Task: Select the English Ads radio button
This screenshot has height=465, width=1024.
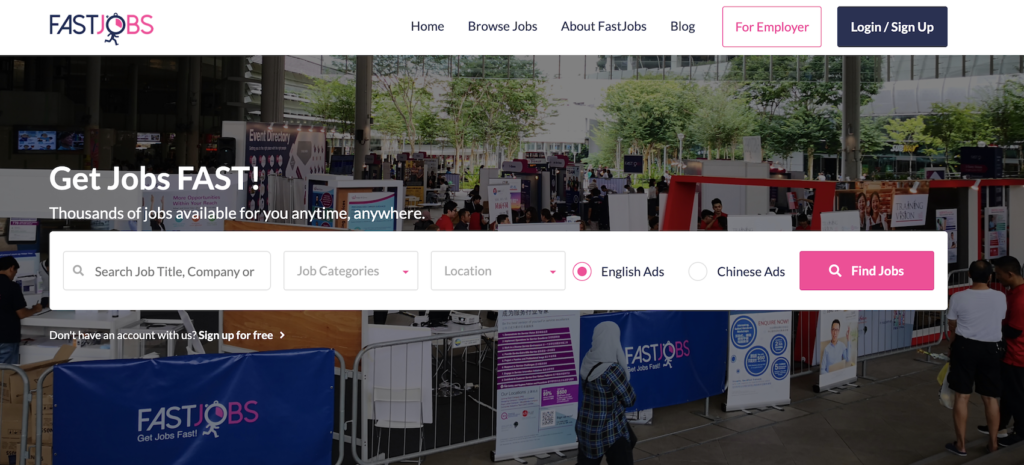Action: pyautogui.click(x=582, y=271)
